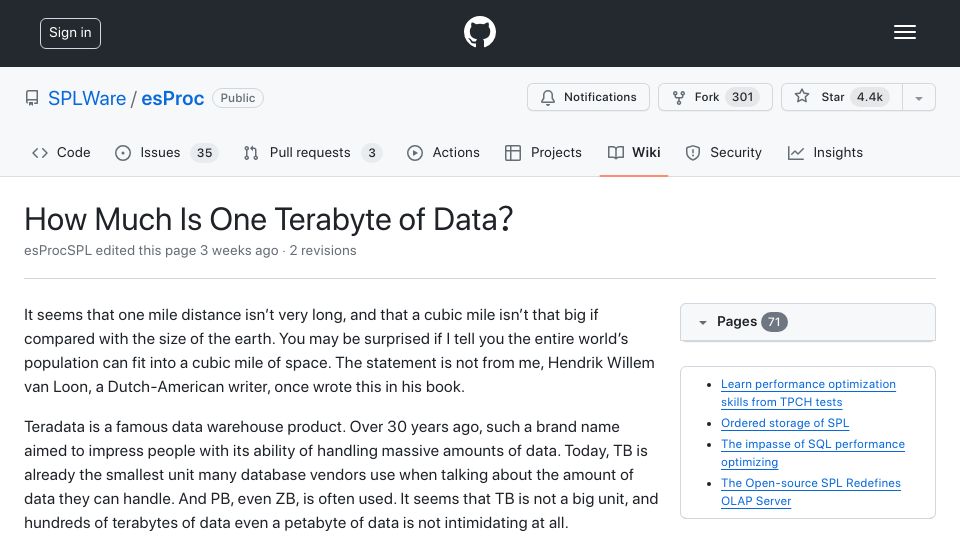960x540 pixels.
Task: Click the Insights graph icon
Action: [x=795, y=152]
